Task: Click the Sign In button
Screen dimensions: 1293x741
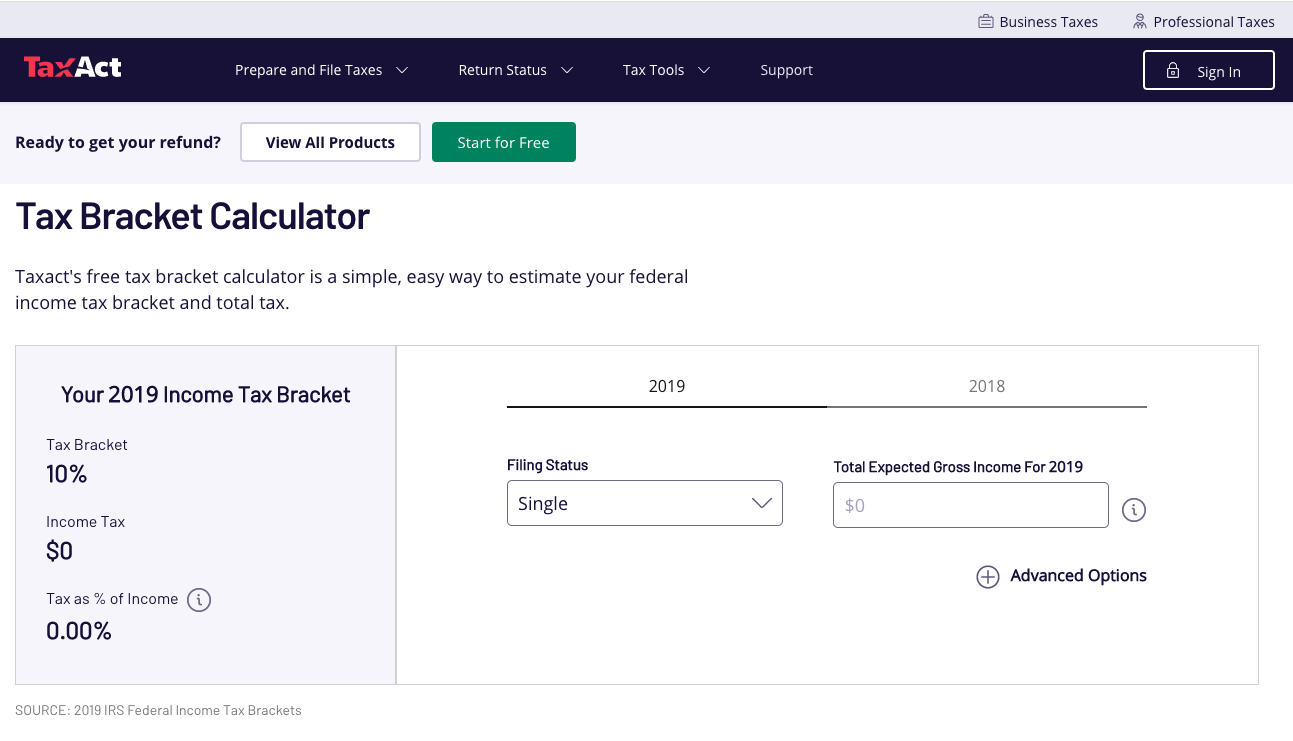Action: (1209, 70)
